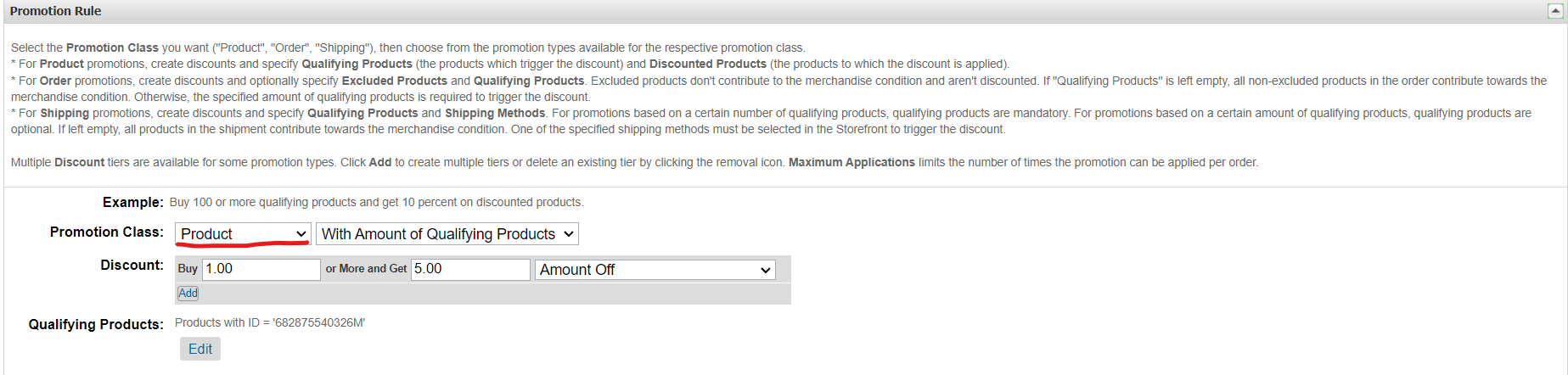Click the 'Discount:' label
Image resolution: width=1568 pixels, height=375 pixels.
[x=132, y=265]
